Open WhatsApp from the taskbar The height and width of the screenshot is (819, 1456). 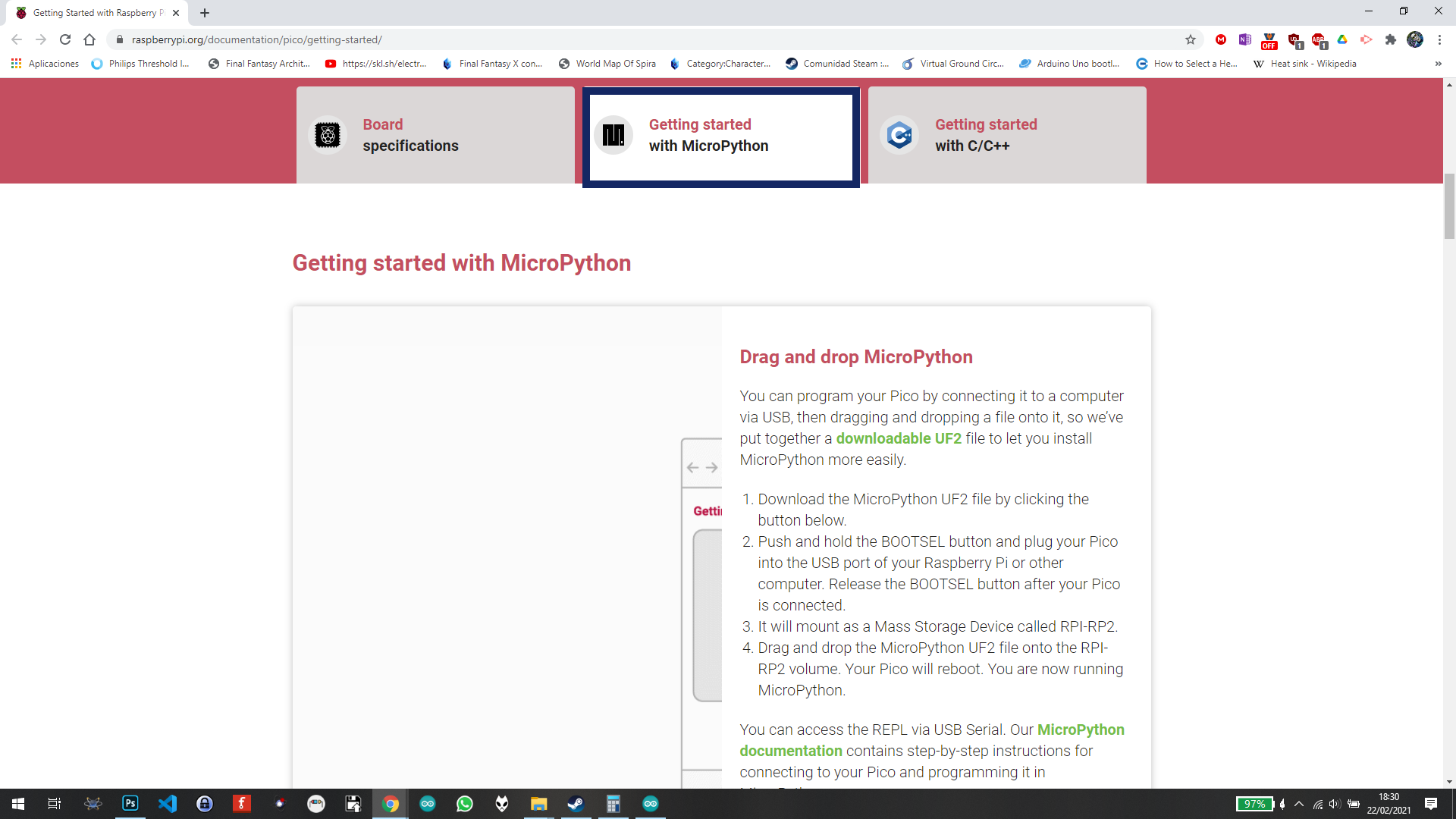[465, 804]
